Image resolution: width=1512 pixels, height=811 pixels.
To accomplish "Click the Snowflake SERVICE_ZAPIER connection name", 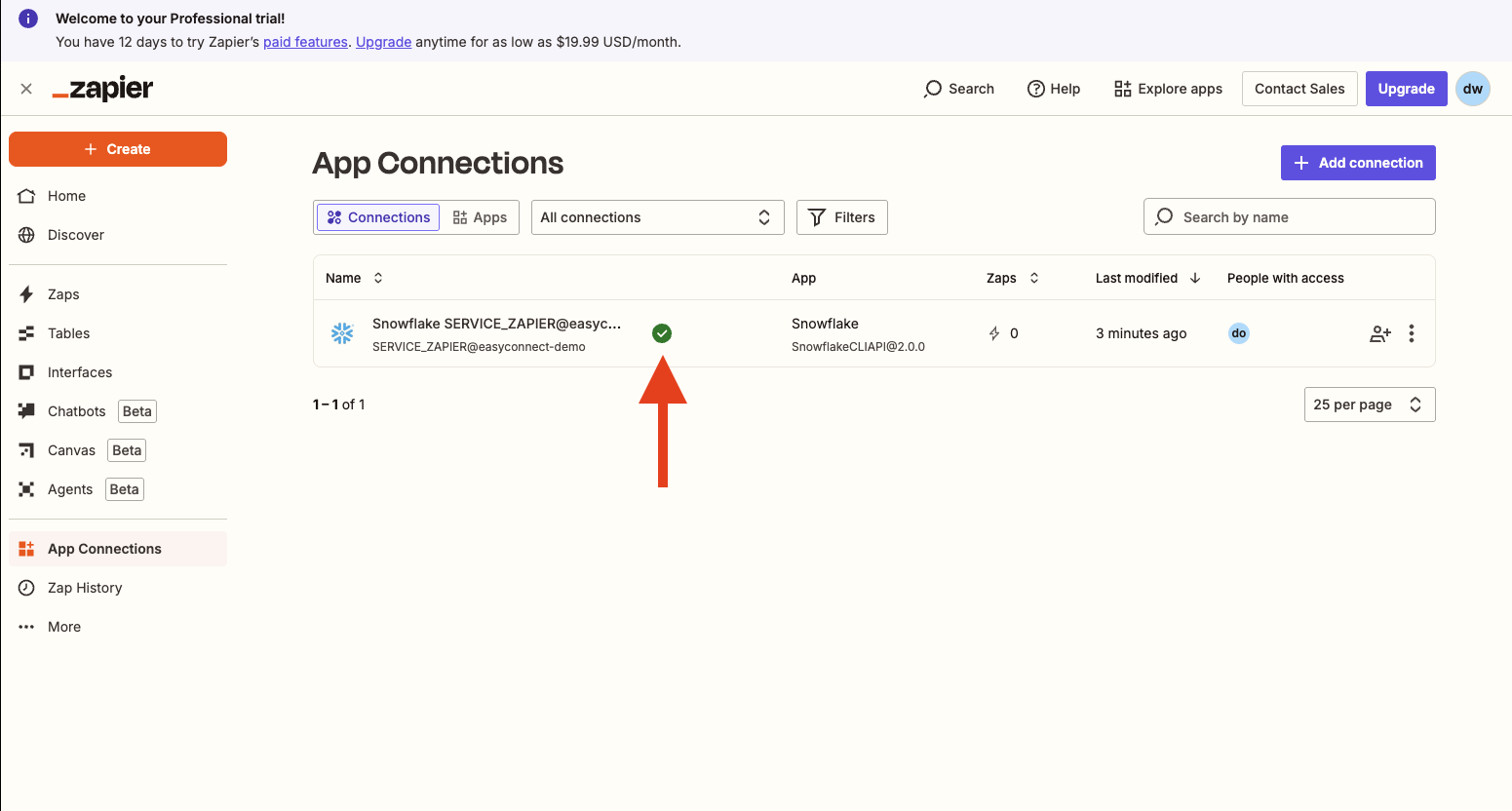I will (496, 324).
